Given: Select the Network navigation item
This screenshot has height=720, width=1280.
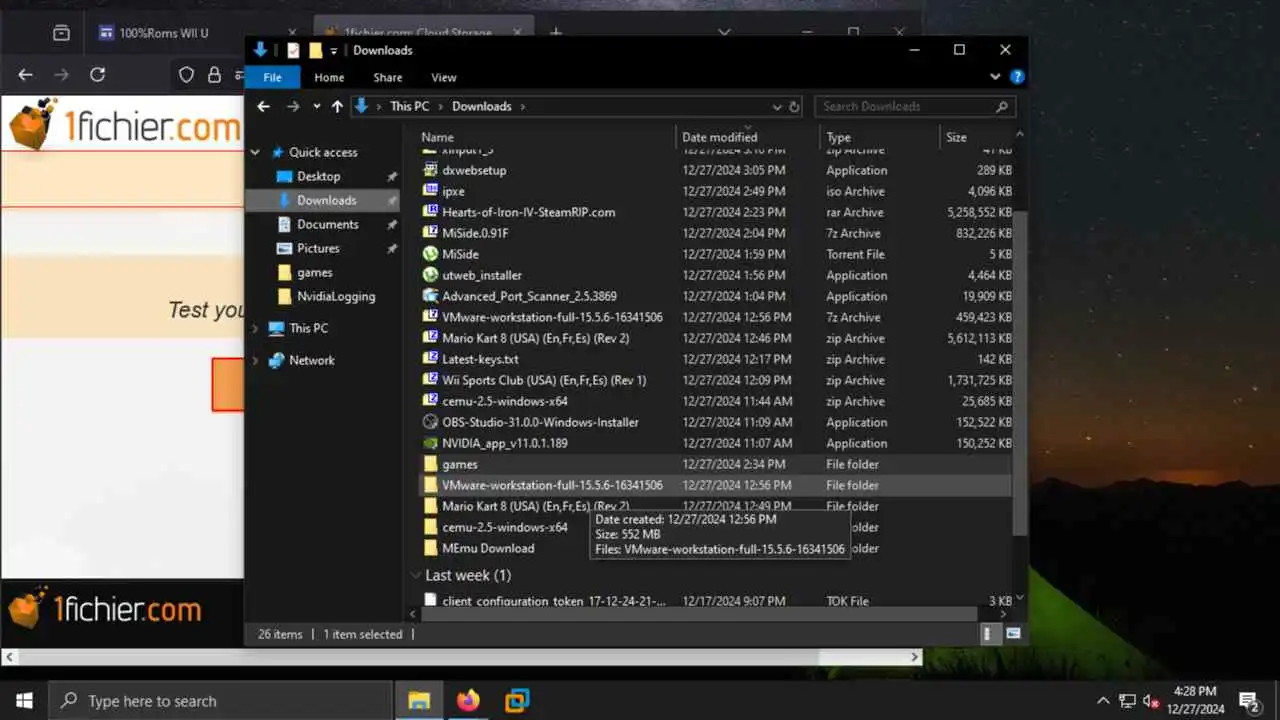Looking at the screenshot, I should click(x=311, y=360).
